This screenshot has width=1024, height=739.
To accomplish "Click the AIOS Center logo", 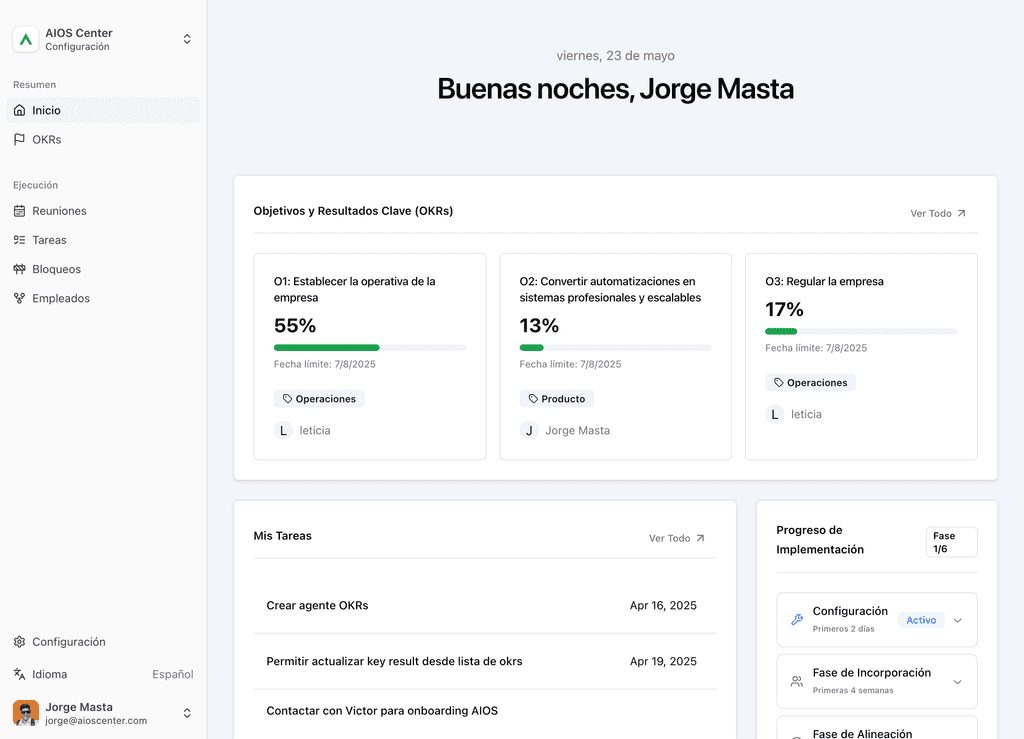I will 25,39.
